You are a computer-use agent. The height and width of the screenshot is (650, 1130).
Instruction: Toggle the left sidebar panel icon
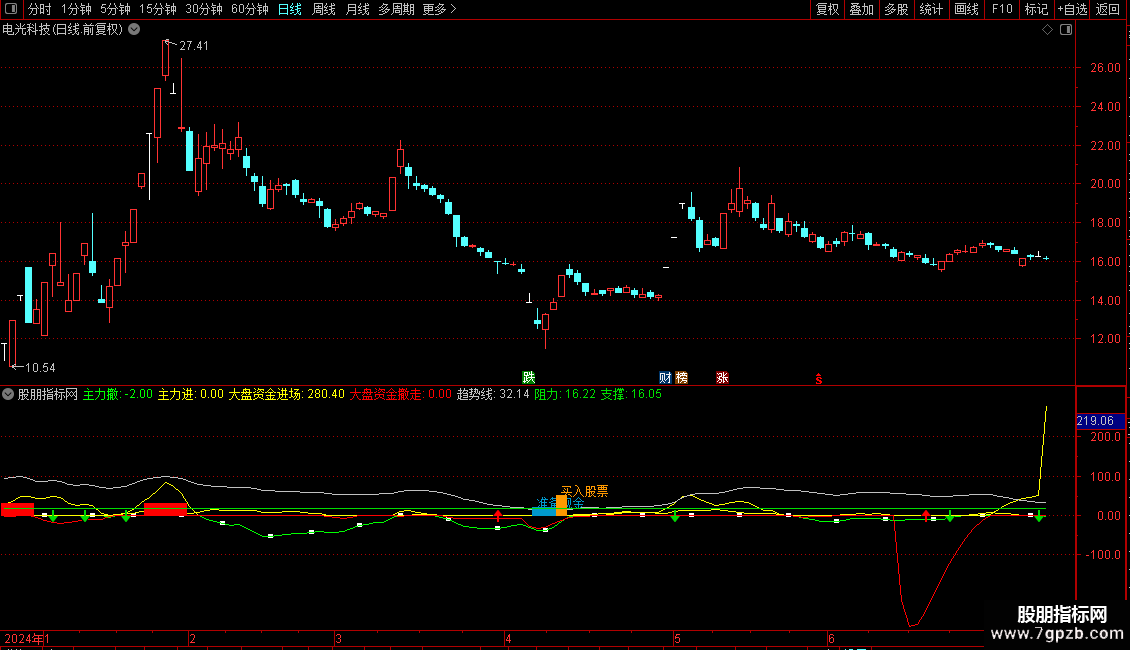(x=11, y=9)
